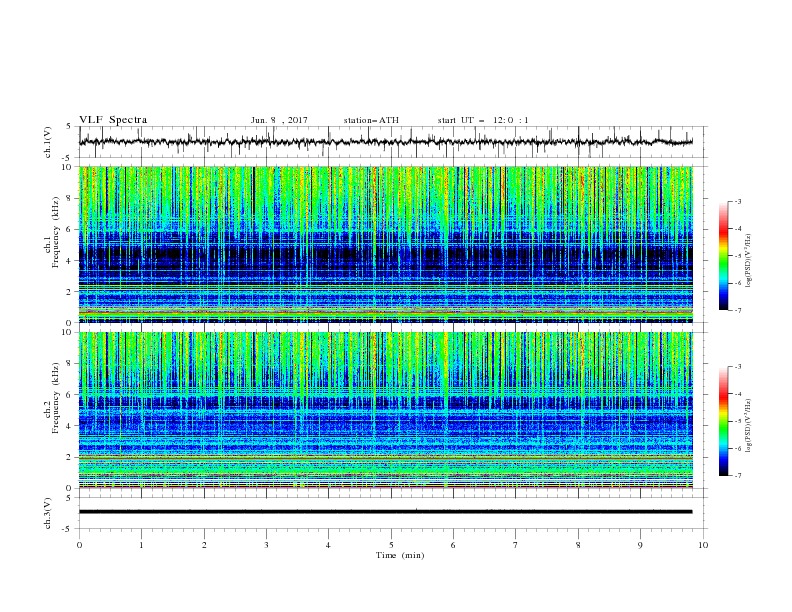Click the ch.3 flat black voltage trace

385,512
